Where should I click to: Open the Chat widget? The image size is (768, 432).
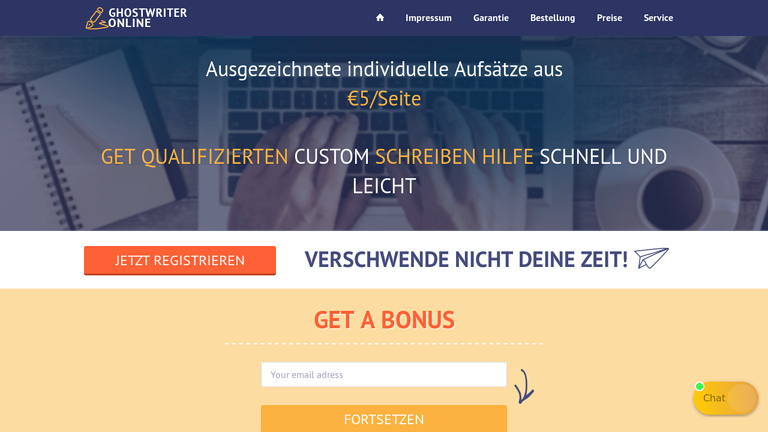pos(725,398)
